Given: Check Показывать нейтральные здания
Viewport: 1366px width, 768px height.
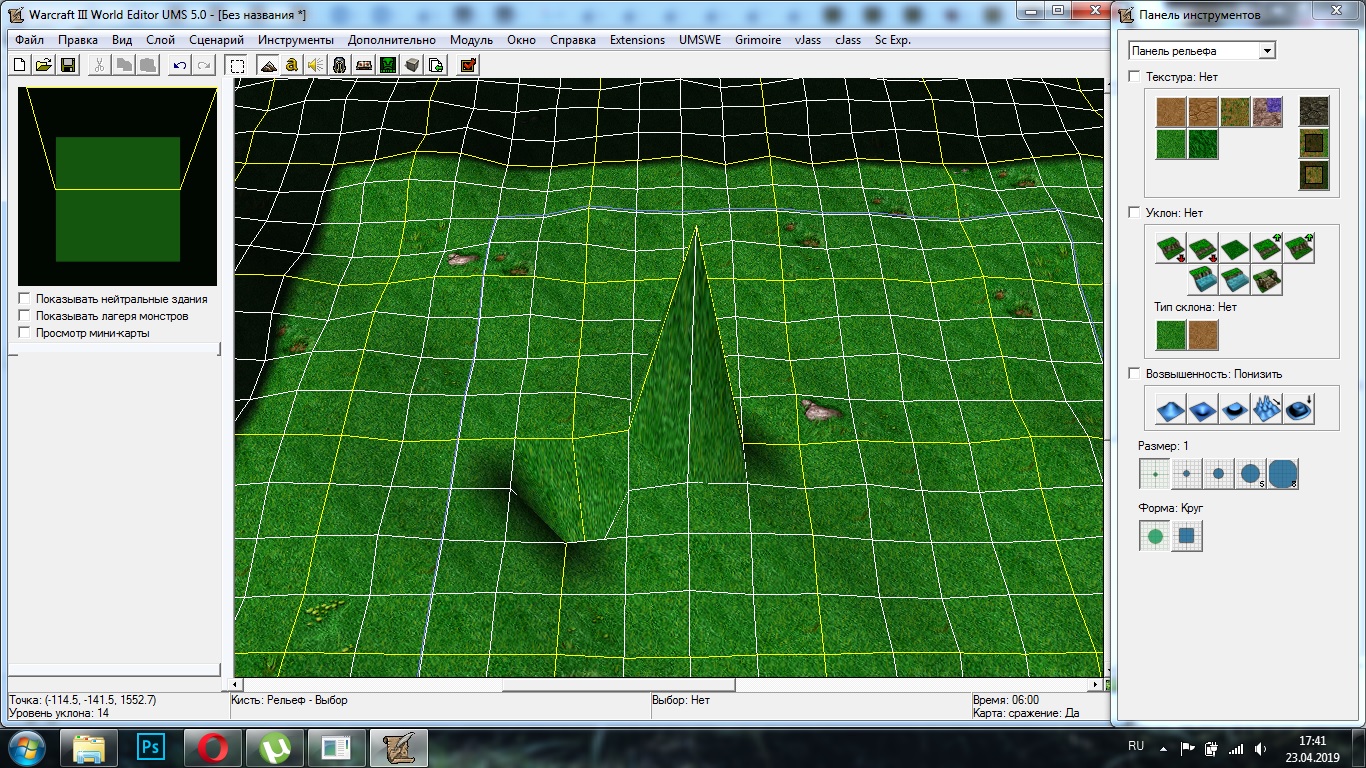Looking at the screenshot, I should pyautogui.click(x=24, y=299).
